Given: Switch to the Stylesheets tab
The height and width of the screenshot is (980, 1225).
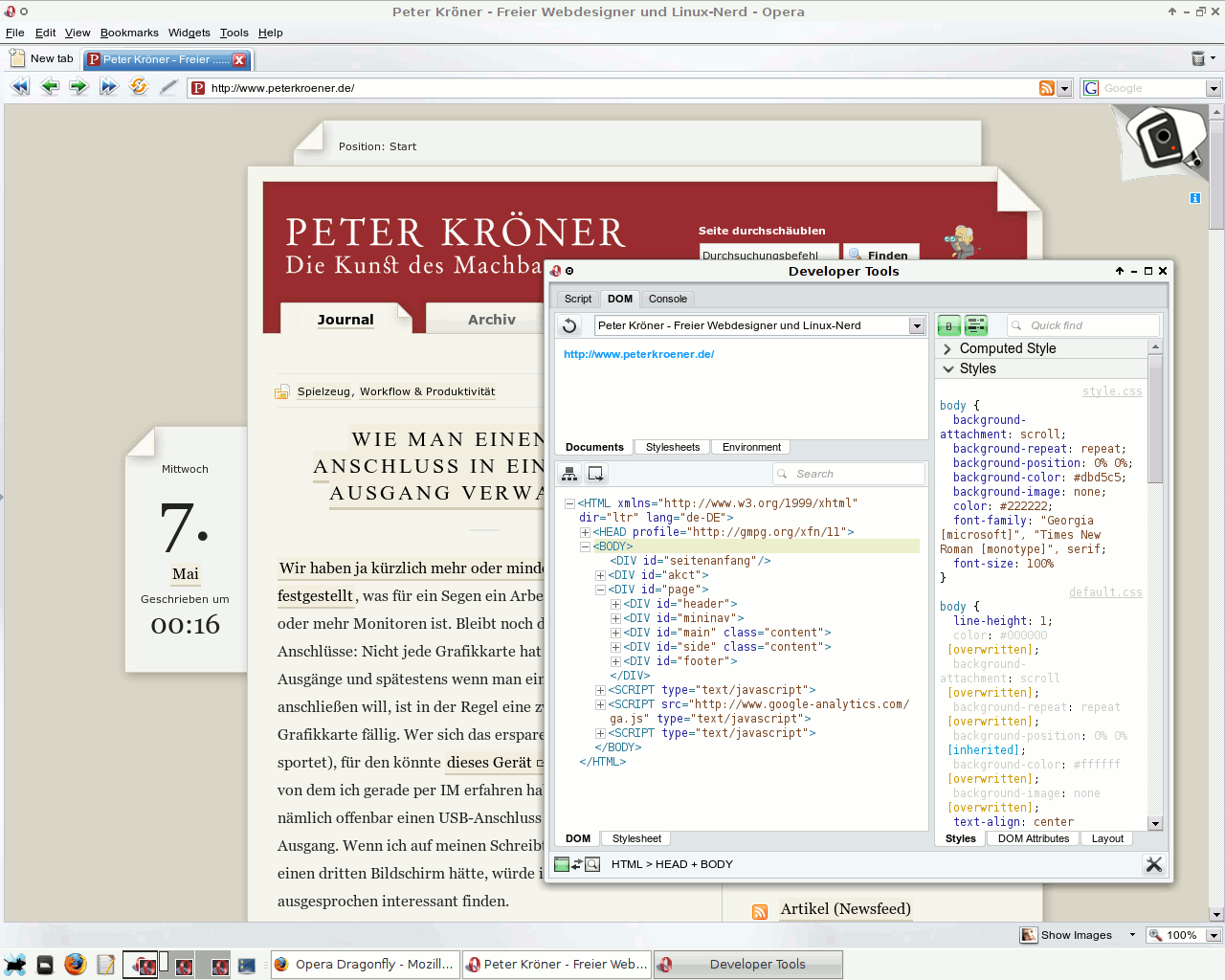Looking at the screenshot, I should (673, 447).
